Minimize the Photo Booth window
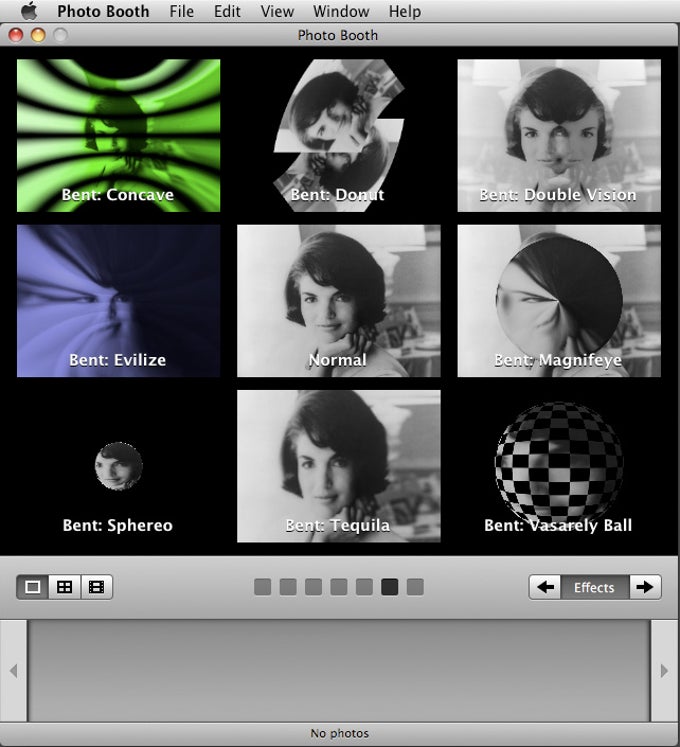 click(38, 35)
